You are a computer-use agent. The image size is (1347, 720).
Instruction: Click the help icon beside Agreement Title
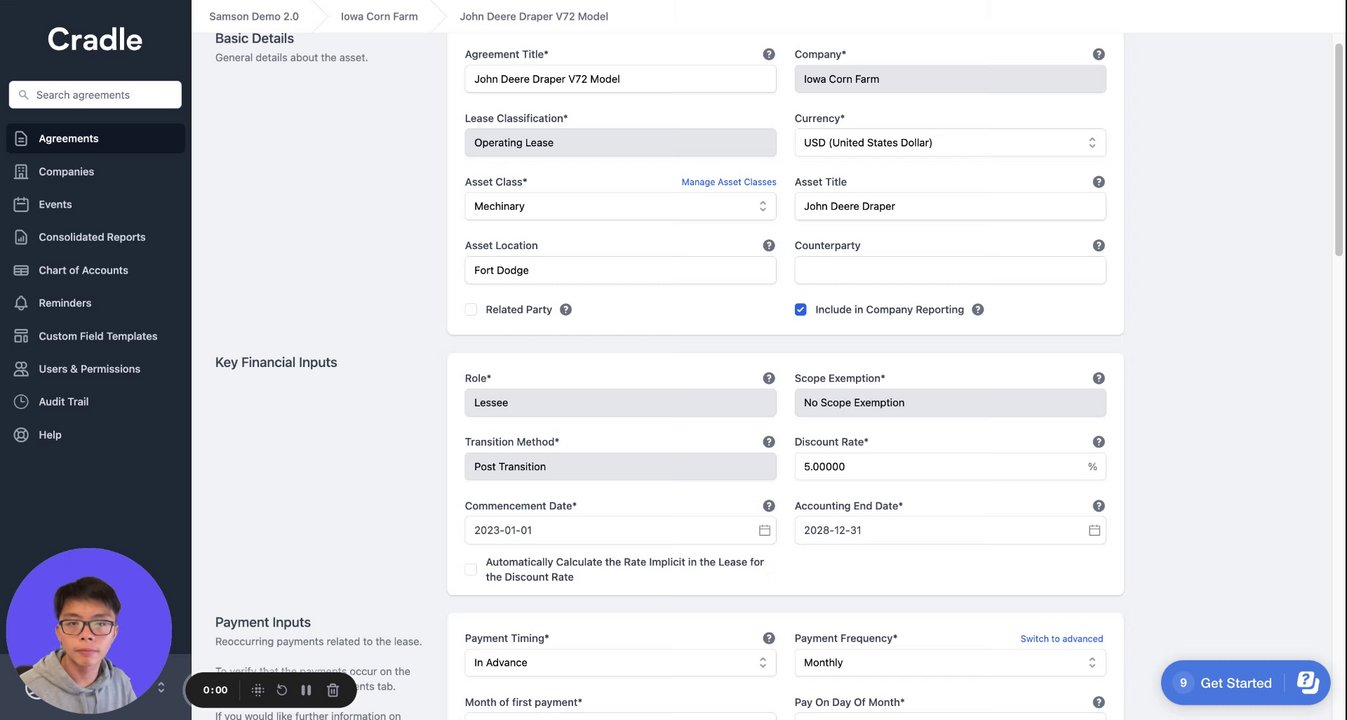(x=769, y=54)
